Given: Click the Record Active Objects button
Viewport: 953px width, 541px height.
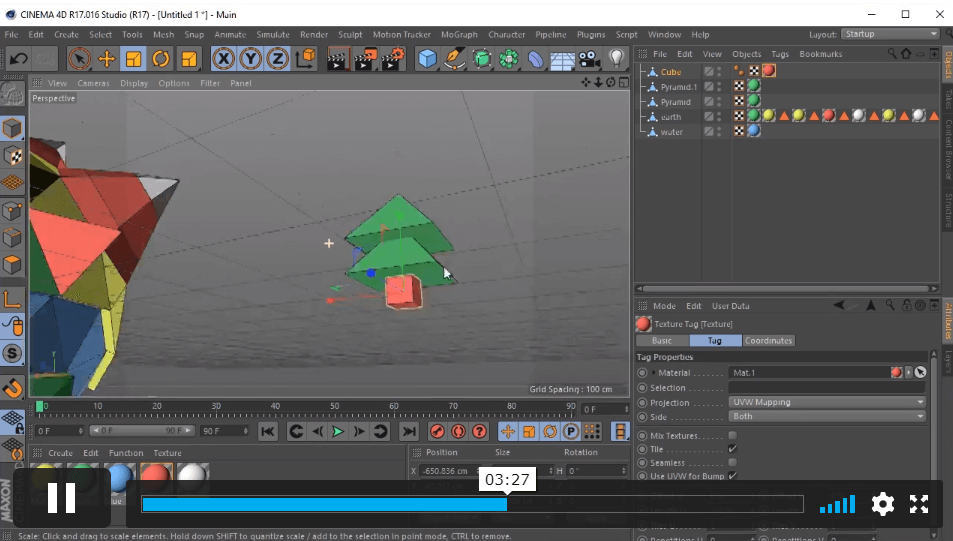Looking at the screenshot, I should [x=436, y=432].
